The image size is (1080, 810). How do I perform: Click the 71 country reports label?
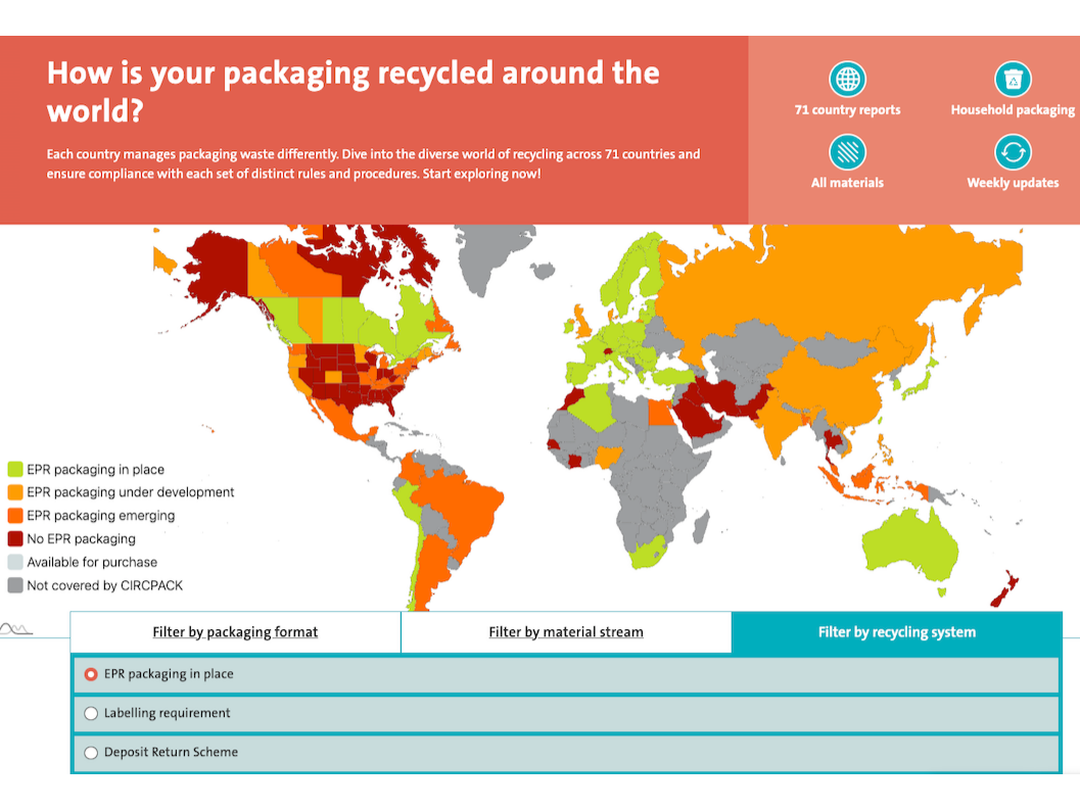pos(847,110)
